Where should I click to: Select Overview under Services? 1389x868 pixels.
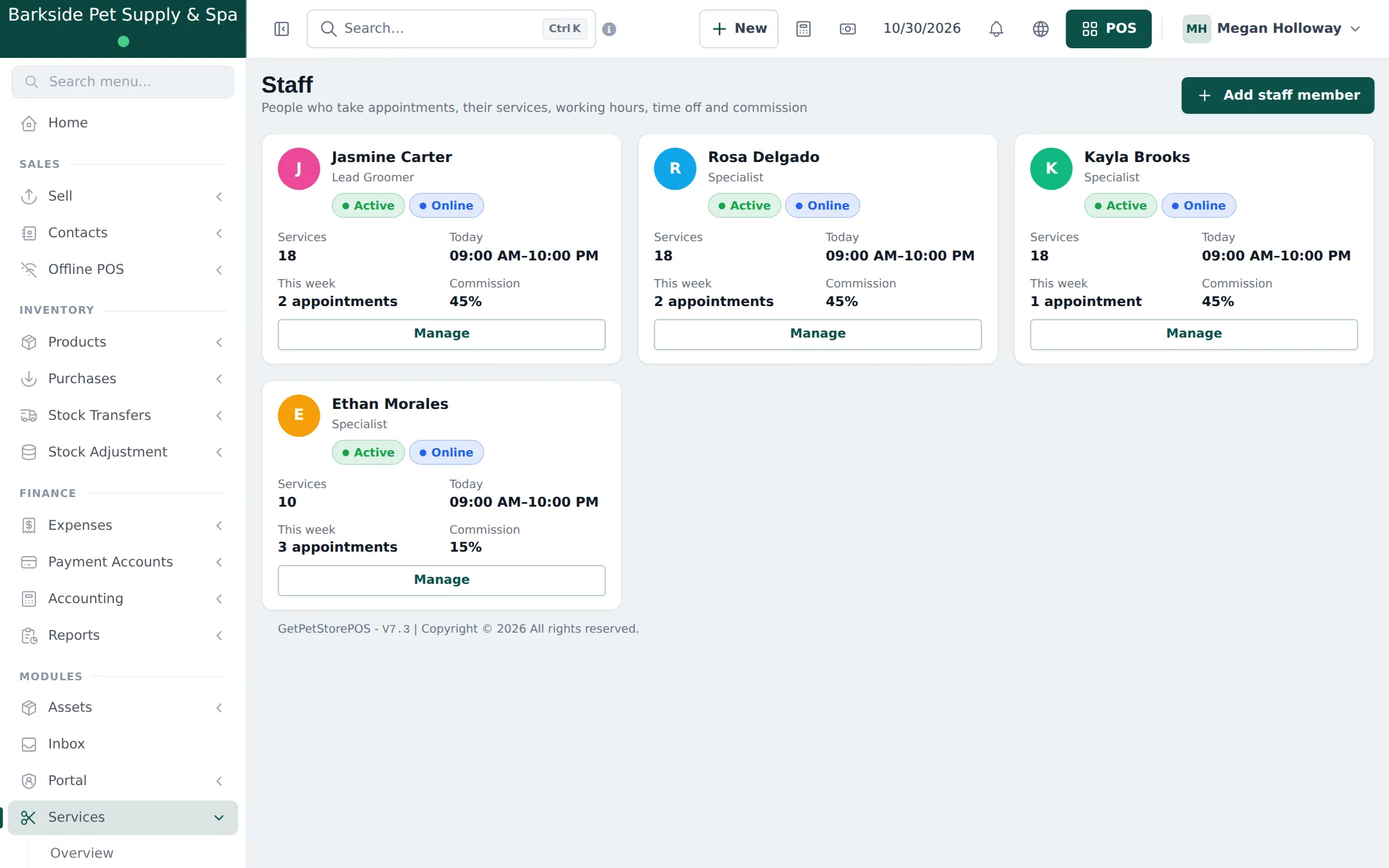click(x=82, y=853)
